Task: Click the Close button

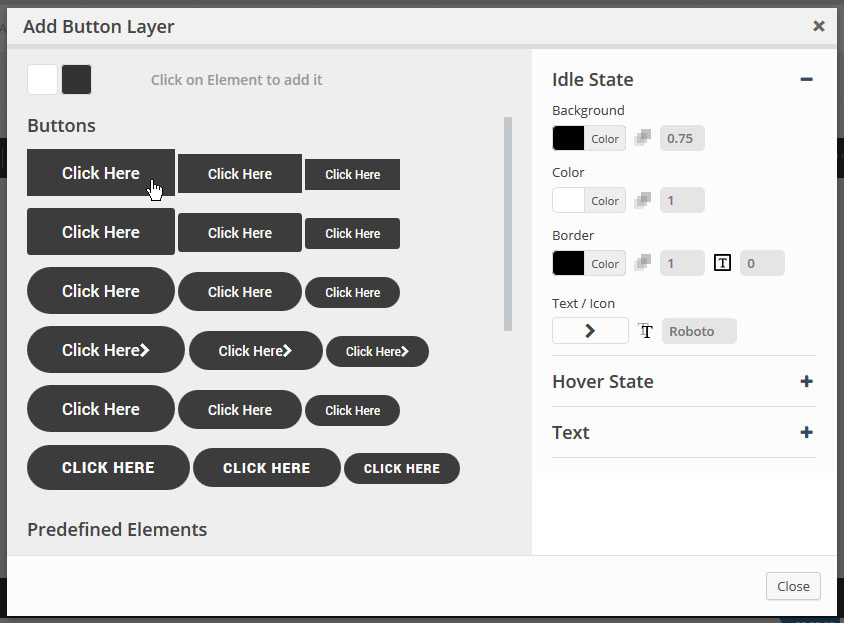Action: tap(793, 586)
